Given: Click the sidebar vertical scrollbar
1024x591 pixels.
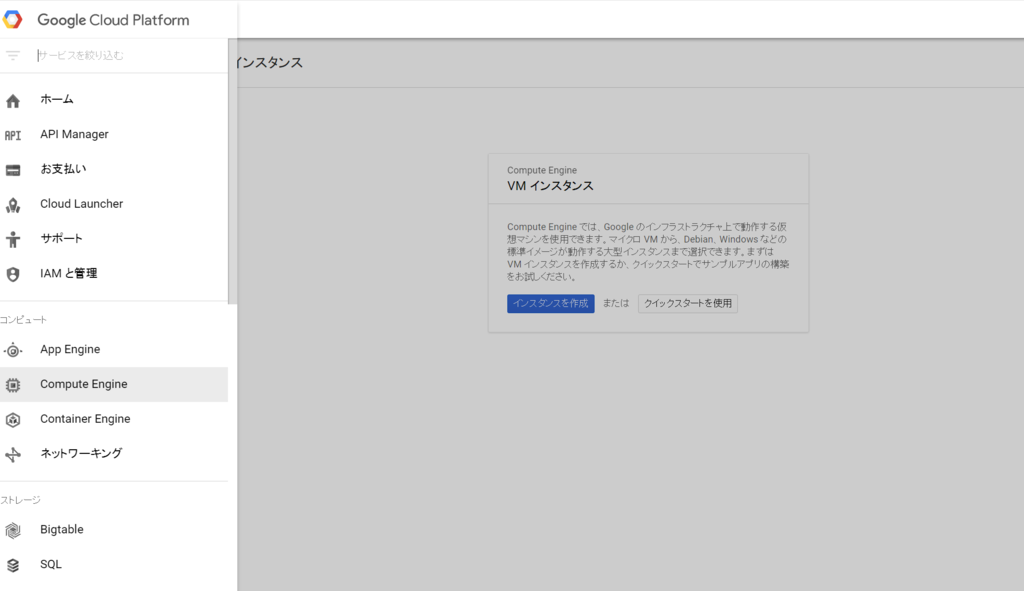Looking at the screenshot, I should 232,171.
